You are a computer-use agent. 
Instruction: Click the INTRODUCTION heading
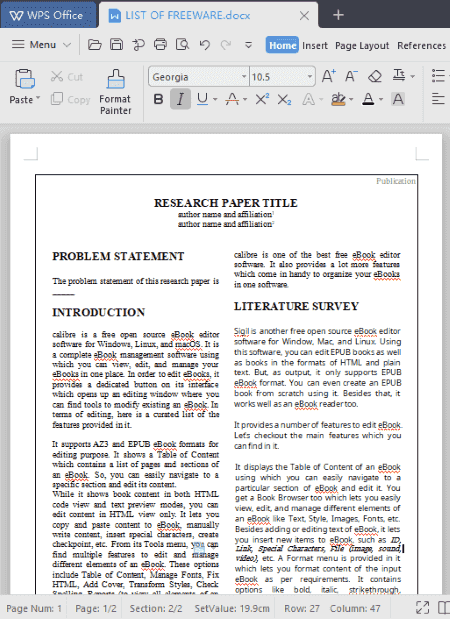[x=98, y=312]
